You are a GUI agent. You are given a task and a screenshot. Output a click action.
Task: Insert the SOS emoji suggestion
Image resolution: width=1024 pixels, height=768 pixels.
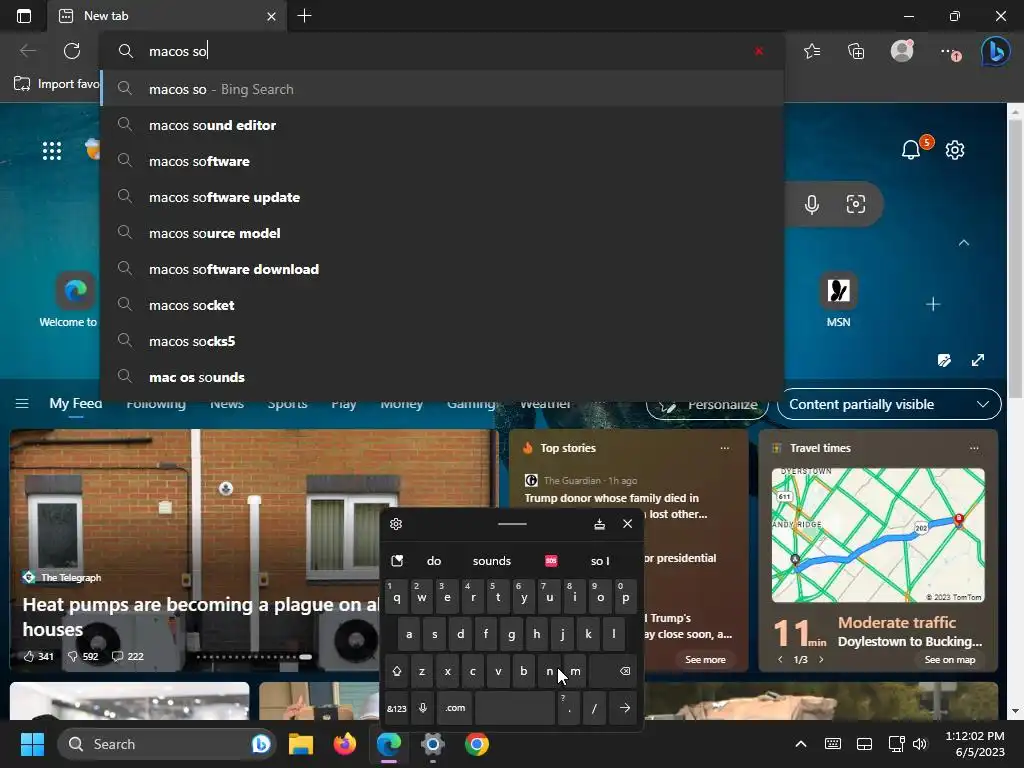pyautogui.click(x=551, y=561)
